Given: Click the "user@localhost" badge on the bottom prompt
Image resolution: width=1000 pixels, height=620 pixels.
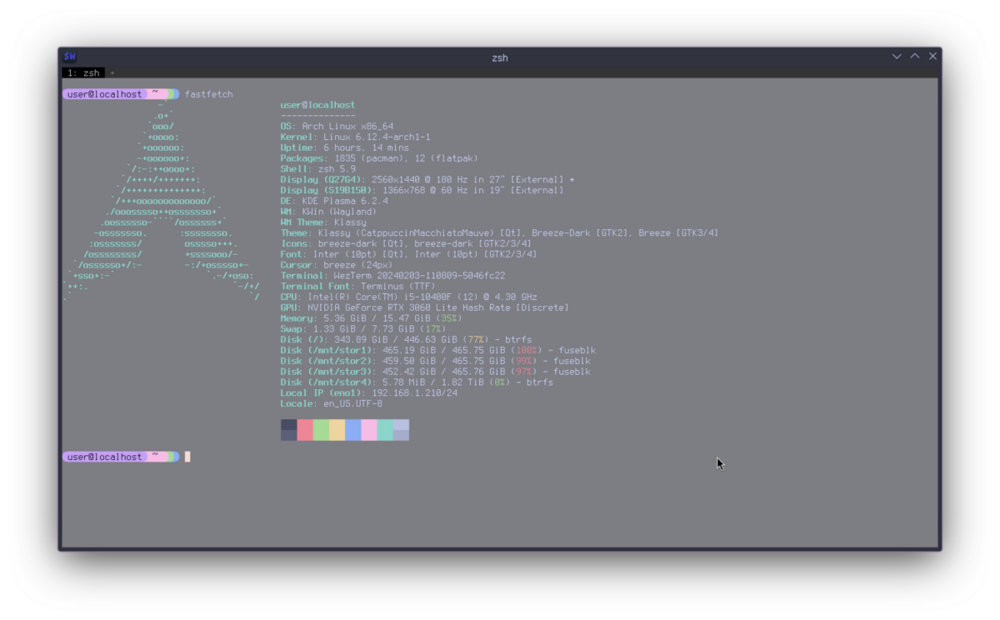Looking at the screenshot, I should coord(105,457).
